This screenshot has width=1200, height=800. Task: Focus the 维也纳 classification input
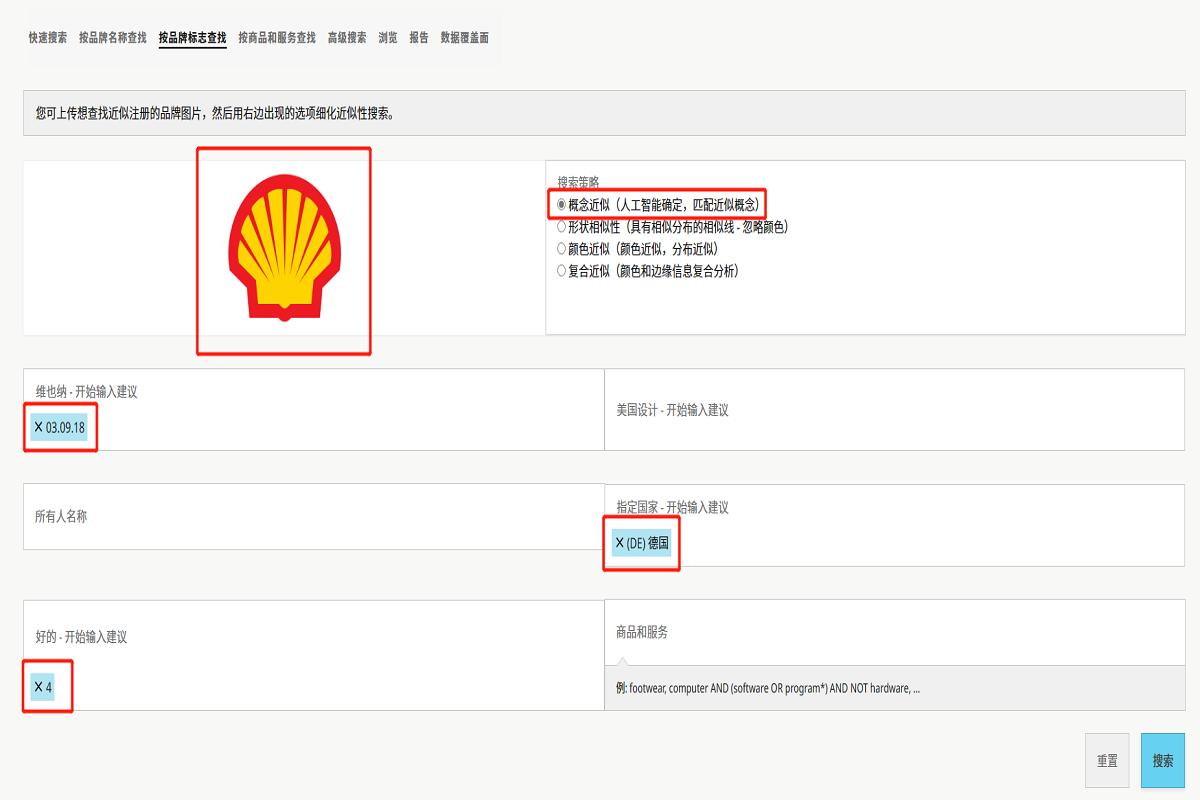[x=314, y=409]
